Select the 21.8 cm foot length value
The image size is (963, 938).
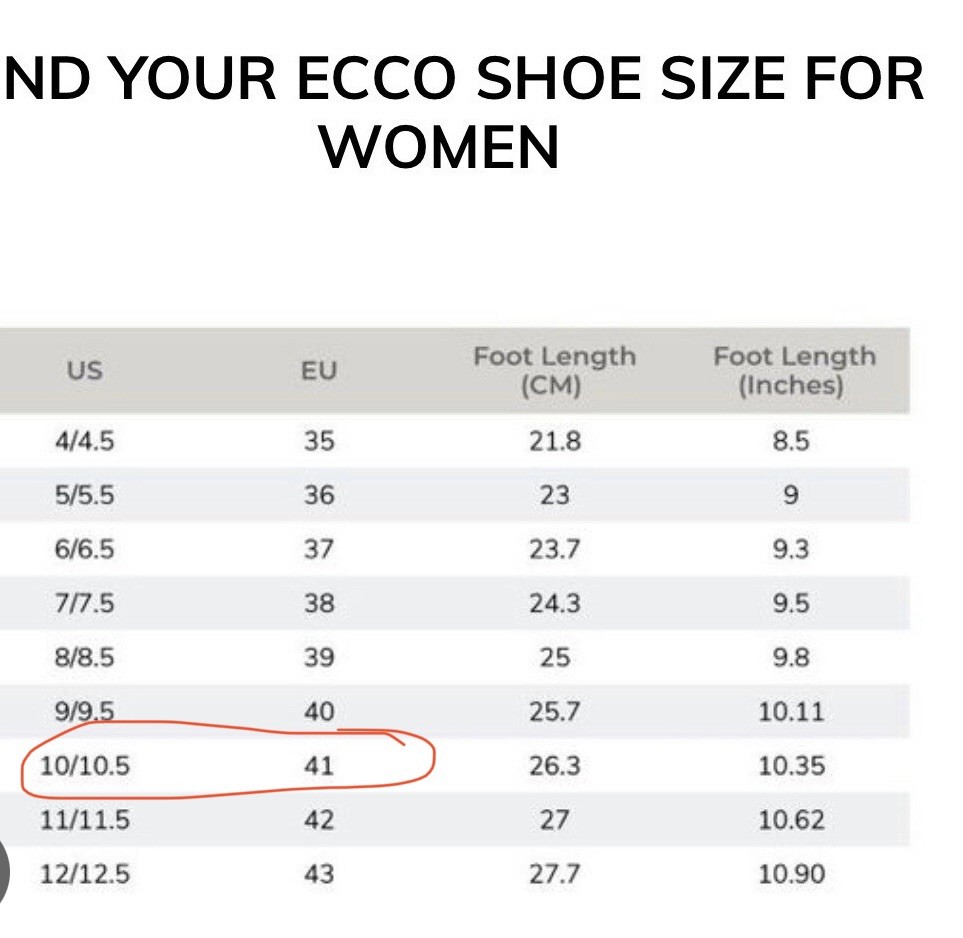click(555, 441)
